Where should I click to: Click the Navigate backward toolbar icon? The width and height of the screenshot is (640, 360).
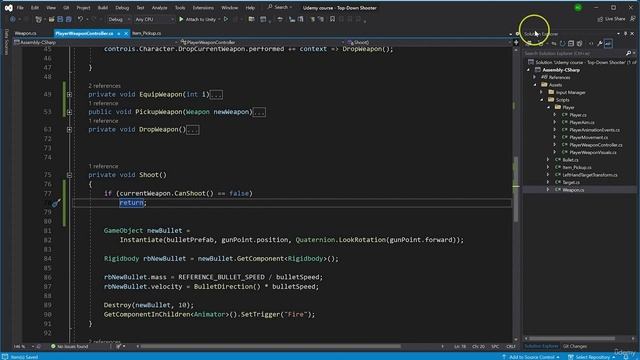pos(12,19)
